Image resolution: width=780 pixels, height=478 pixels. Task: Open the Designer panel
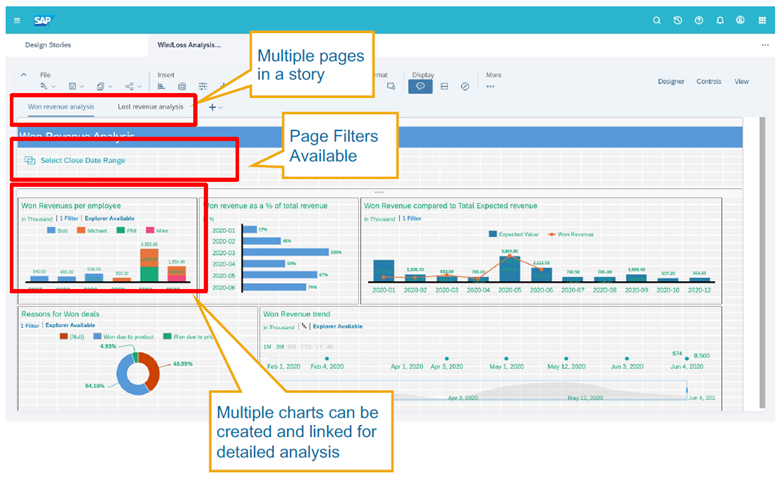pyautogui.click(x=671, y=82)
